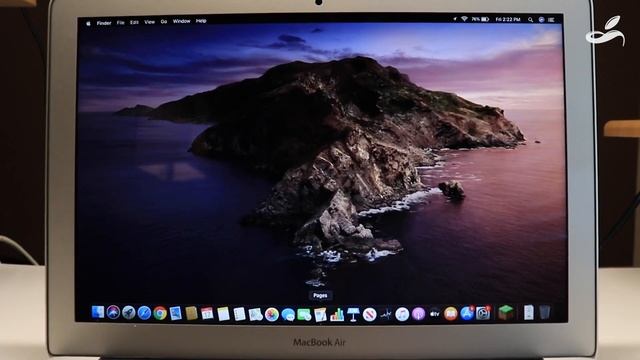Open Apple TV icon in Dock

435,314
